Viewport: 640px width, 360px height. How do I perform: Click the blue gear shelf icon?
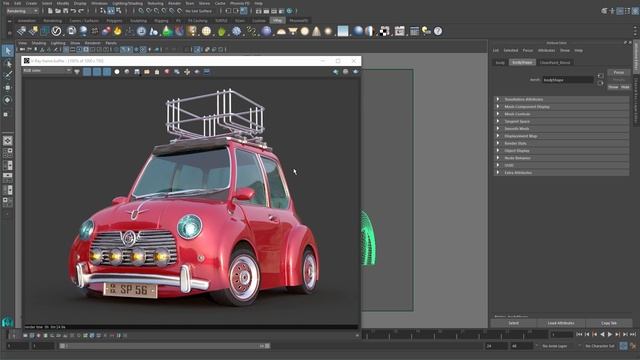236,31
